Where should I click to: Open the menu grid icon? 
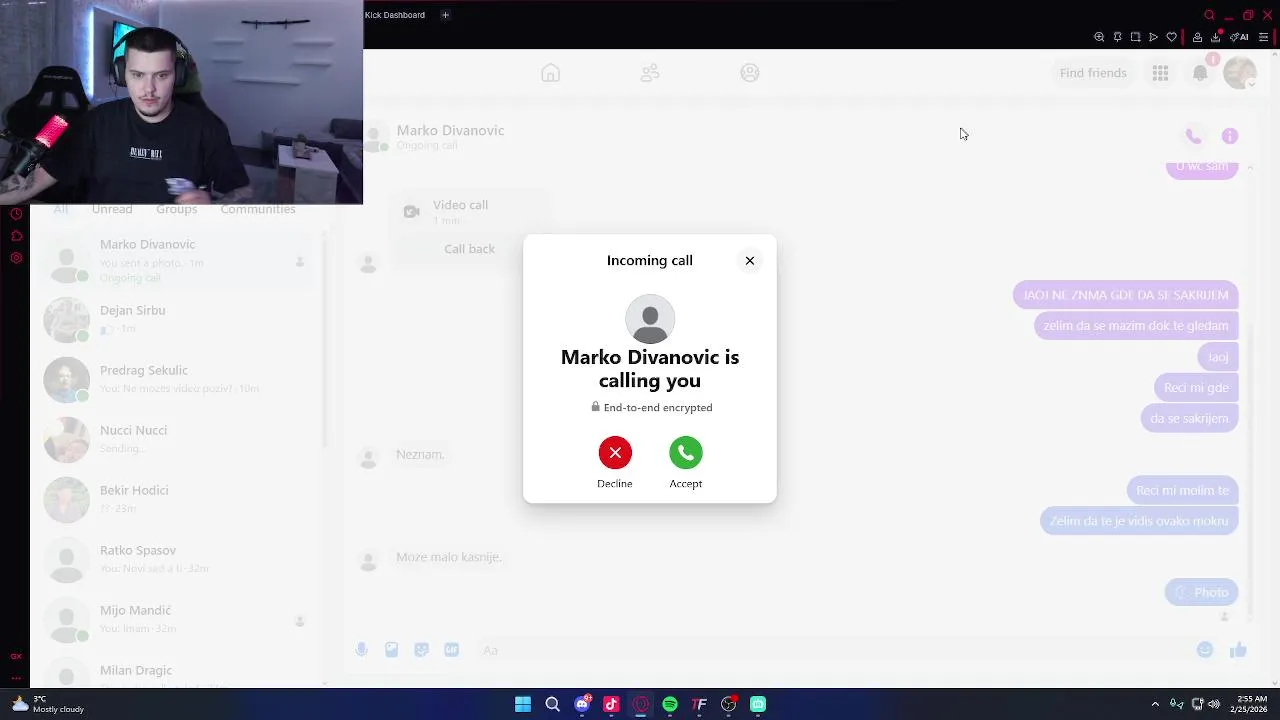(x=1160, y=73)
